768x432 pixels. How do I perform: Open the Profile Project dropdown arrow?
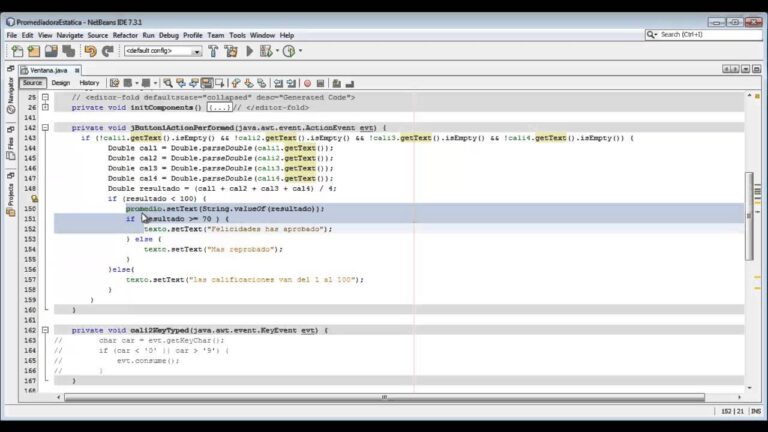click(x=300, y=50)
